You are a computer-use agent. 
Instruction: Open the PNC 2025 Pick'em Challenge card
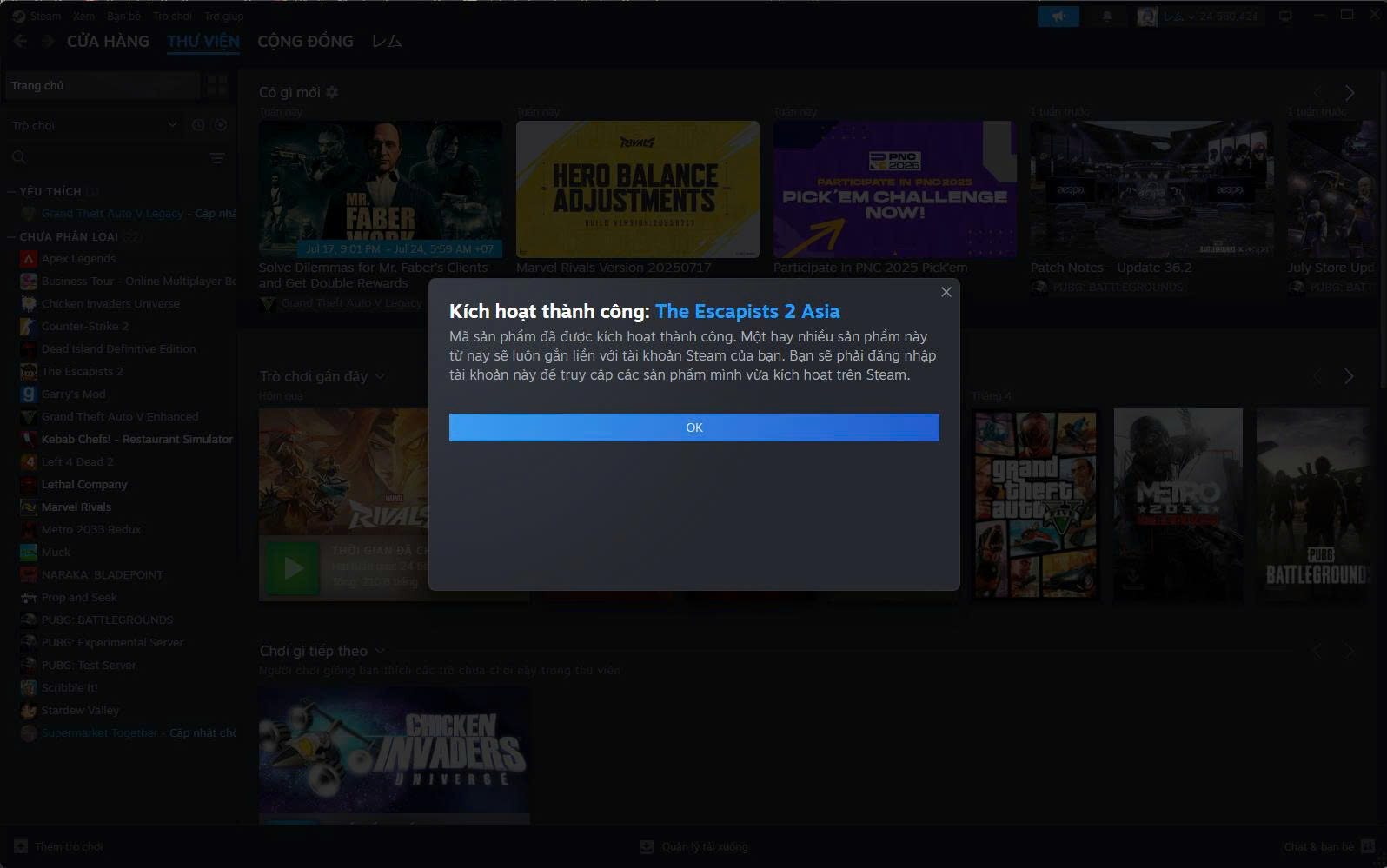click(x=895, y=189)
